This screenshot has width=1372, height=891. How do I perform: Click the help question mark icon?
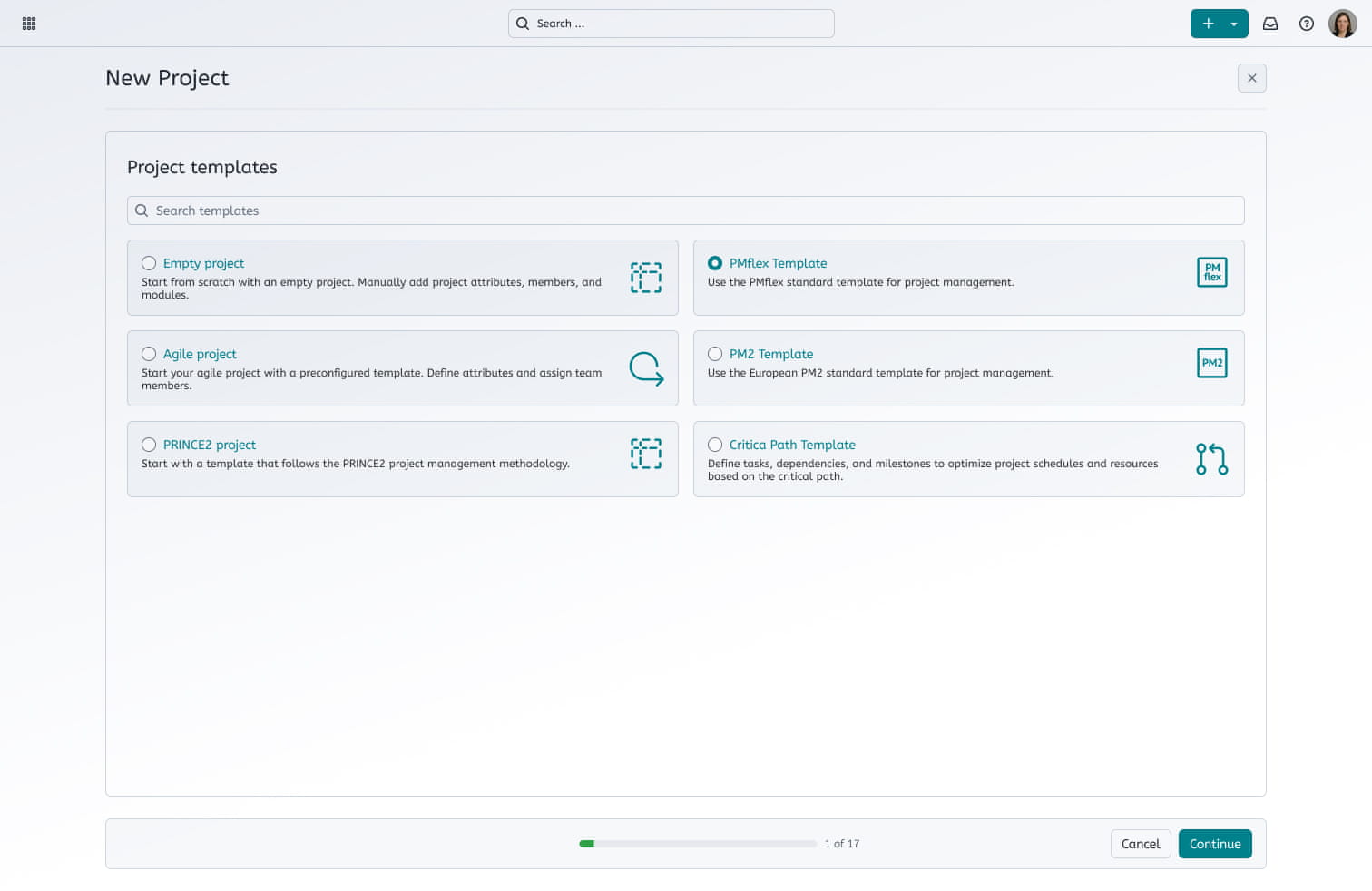(x=1307, y=24)
